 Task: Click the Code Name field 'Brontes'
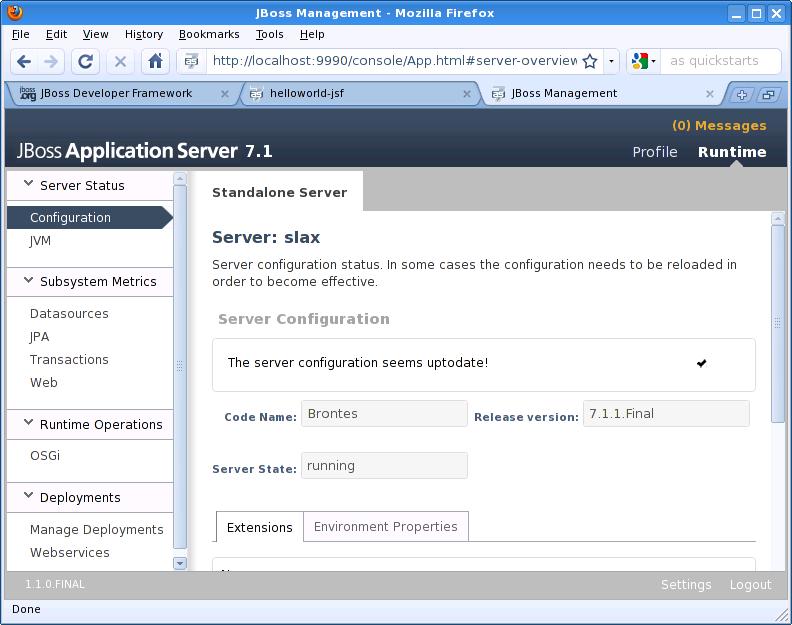(x=384, y=414)
